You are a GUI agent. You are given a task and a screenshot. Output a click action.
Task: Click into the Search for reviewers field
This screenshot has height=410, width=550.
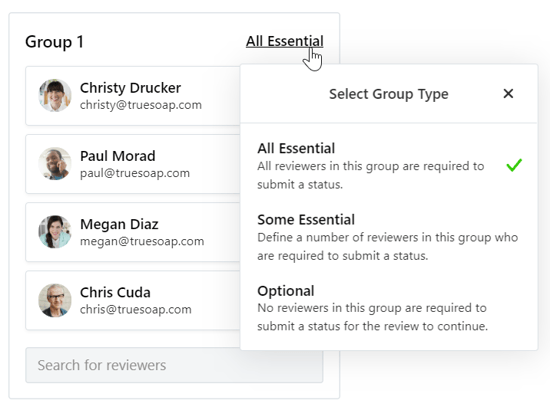pyautogui.click(x=174, y=365)
